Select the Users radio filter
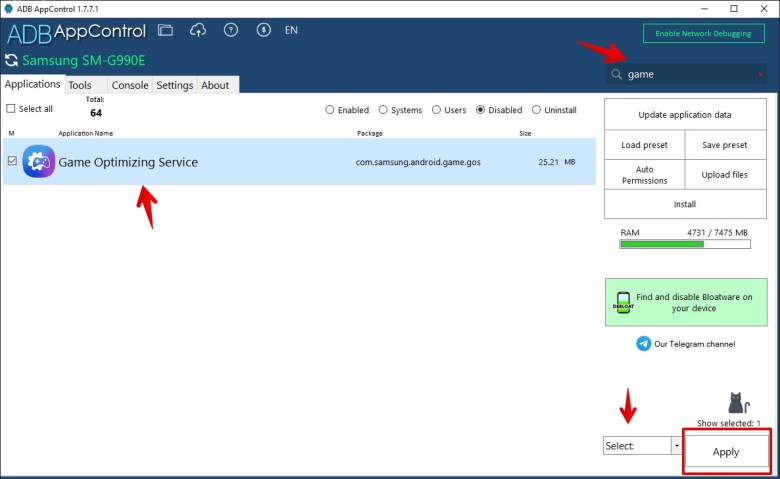The width and height of the screenshot is (780, 479). [436, 110]
